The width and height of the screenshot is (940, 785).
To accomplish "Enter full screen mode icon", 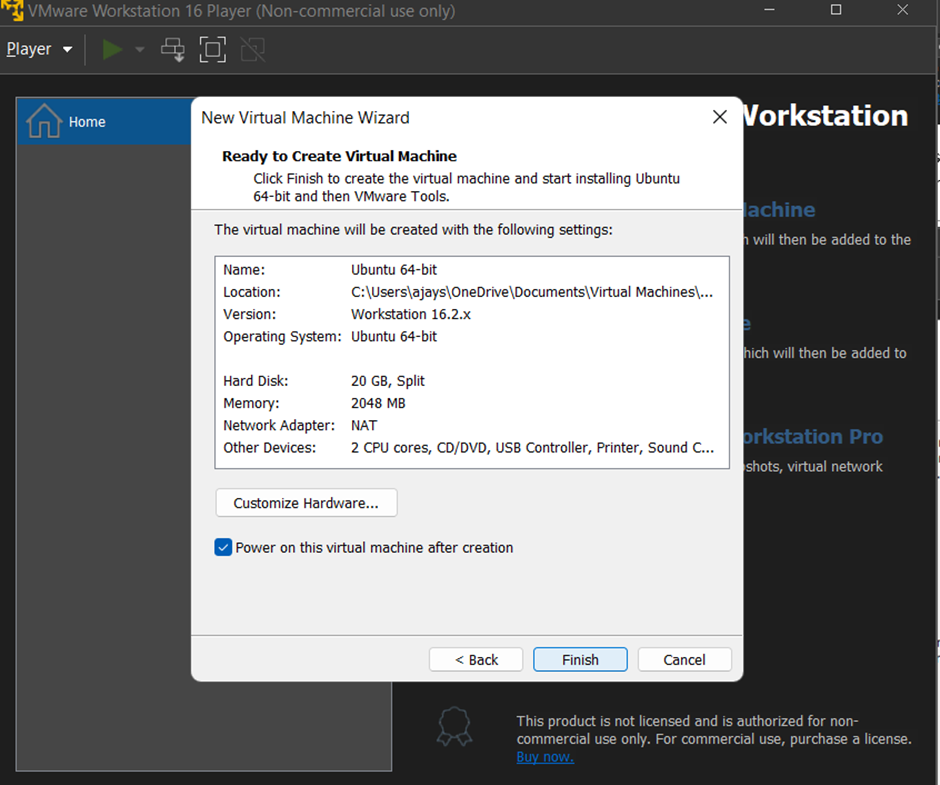I will coord(213,49).
